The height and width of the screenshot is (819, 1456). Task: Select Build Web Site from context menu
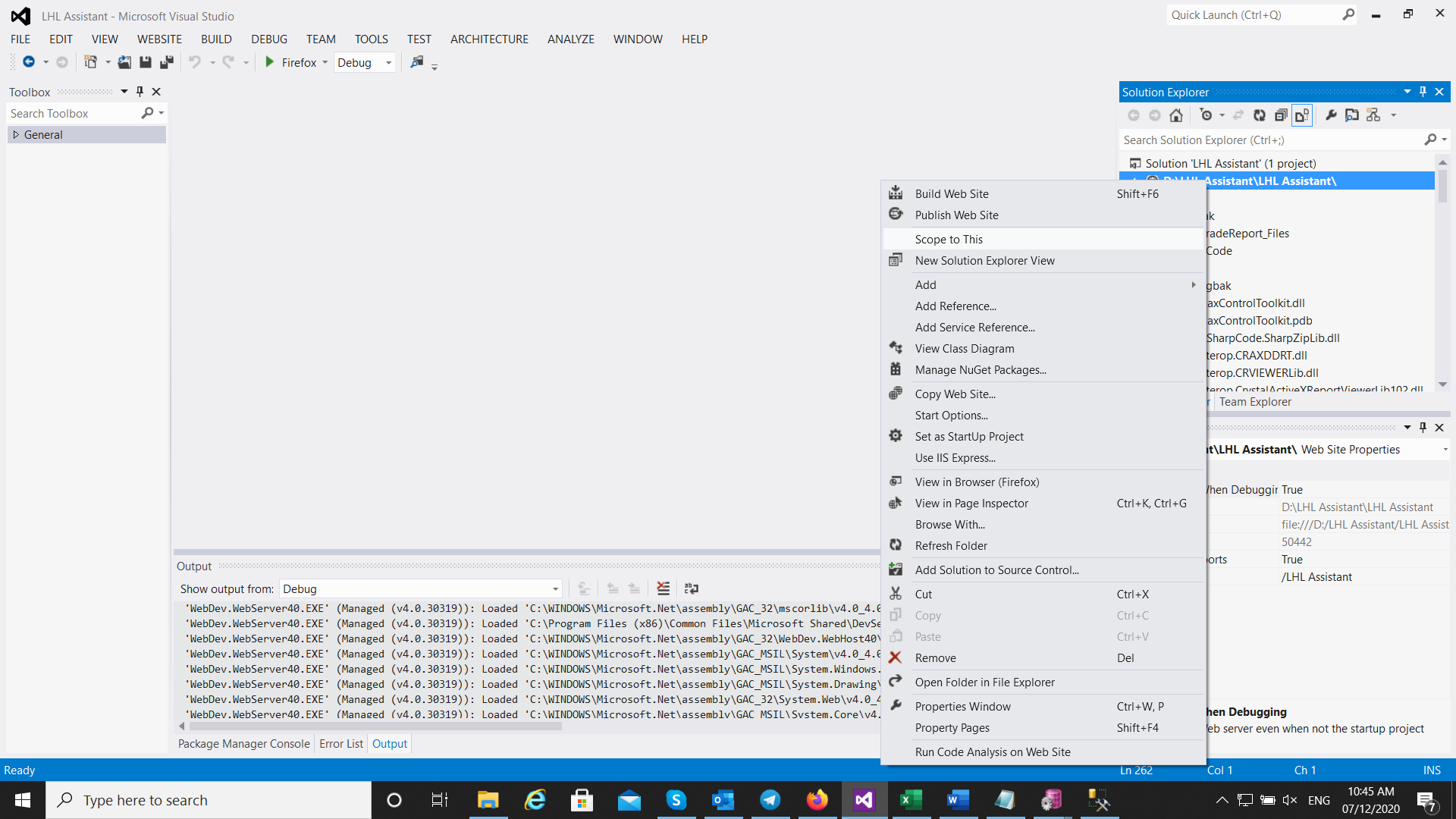(x=1043, y=194)
